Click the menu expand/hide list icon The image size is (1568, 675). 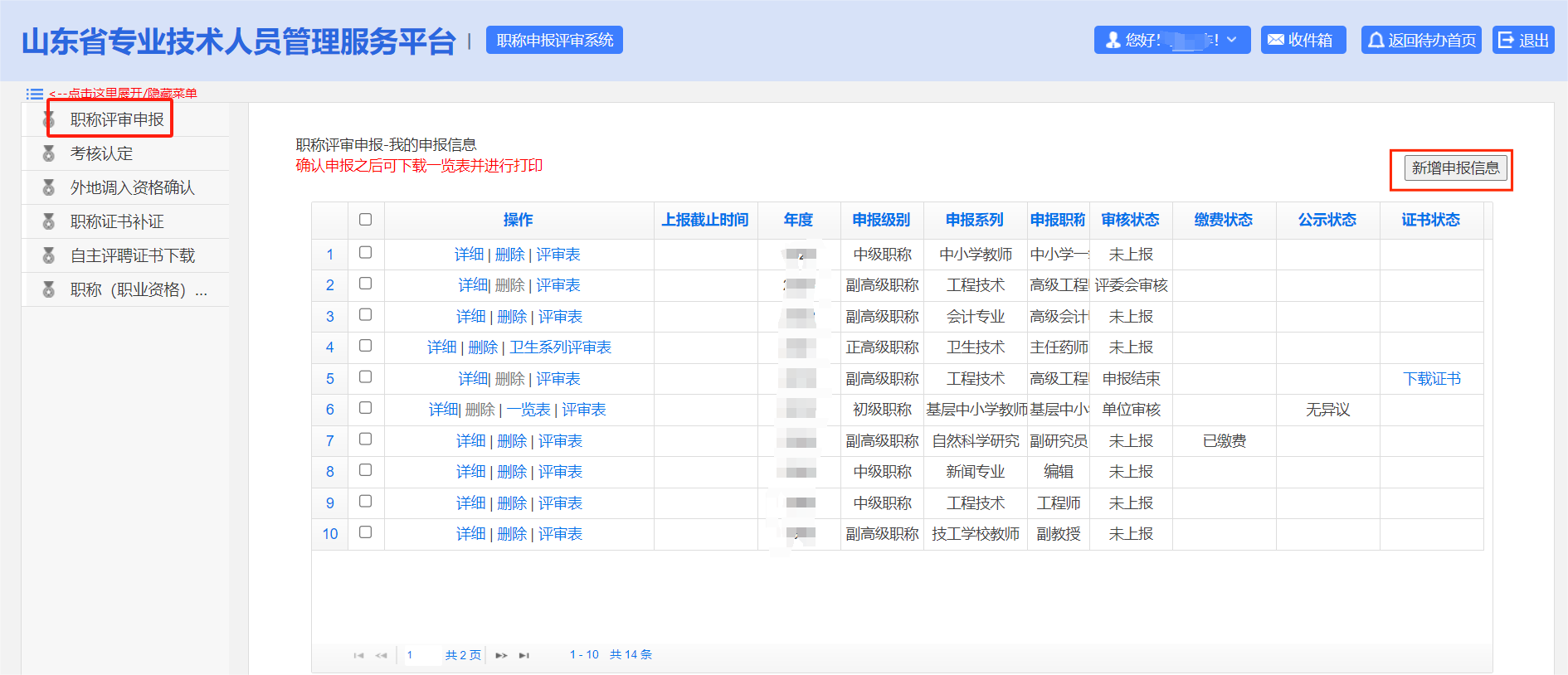coord(34,94)
